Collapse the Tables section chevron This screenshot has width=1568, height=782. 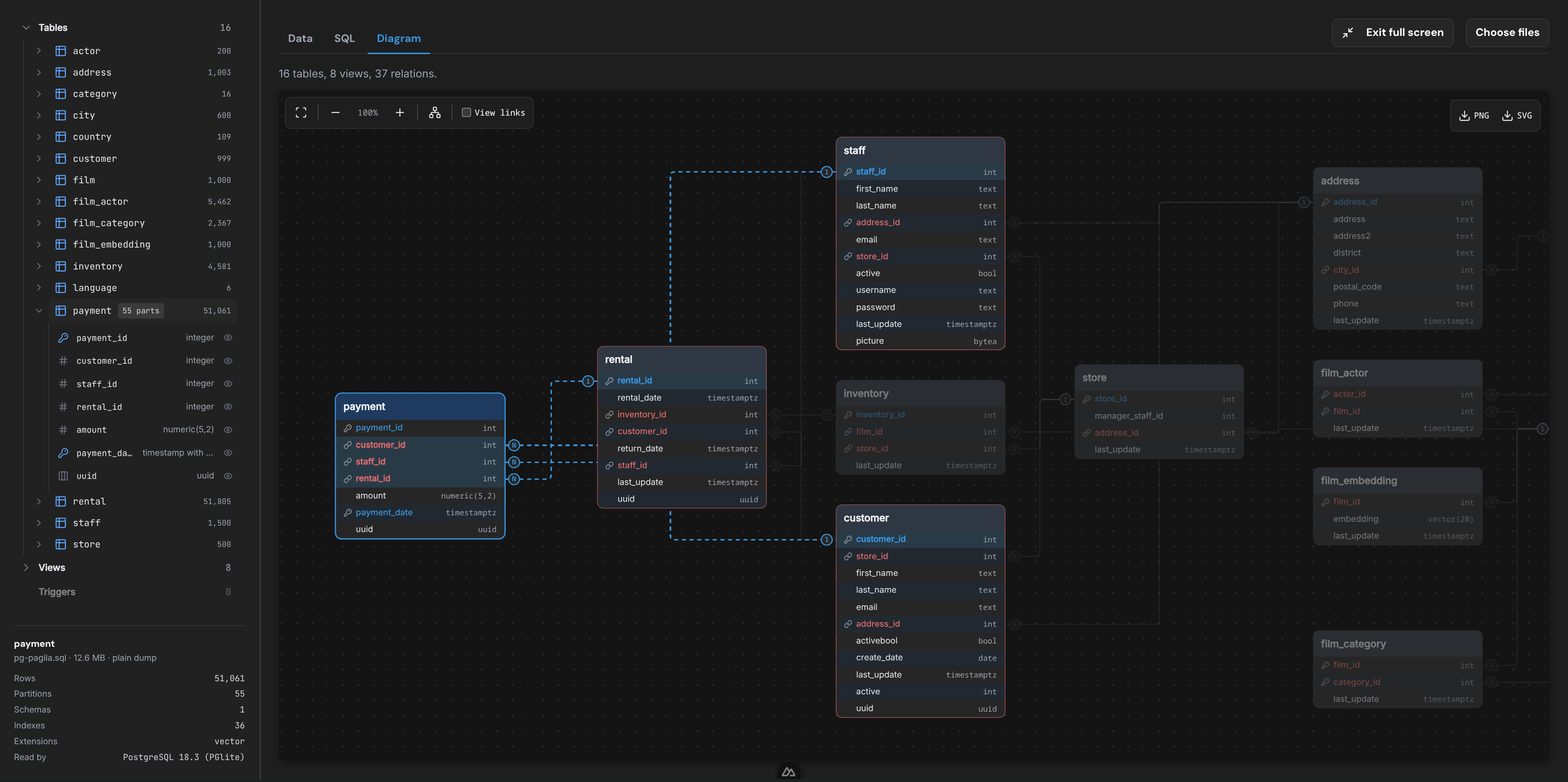click(x=26, y=28)
